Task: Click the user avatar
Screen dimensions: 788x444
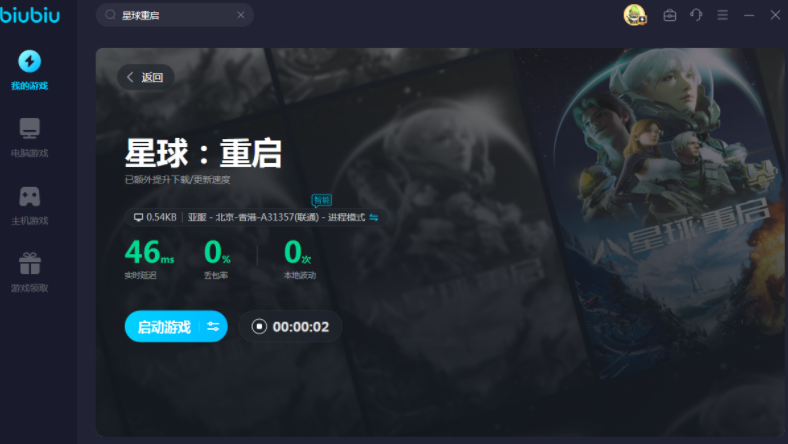Action: (x=634, y=15)
